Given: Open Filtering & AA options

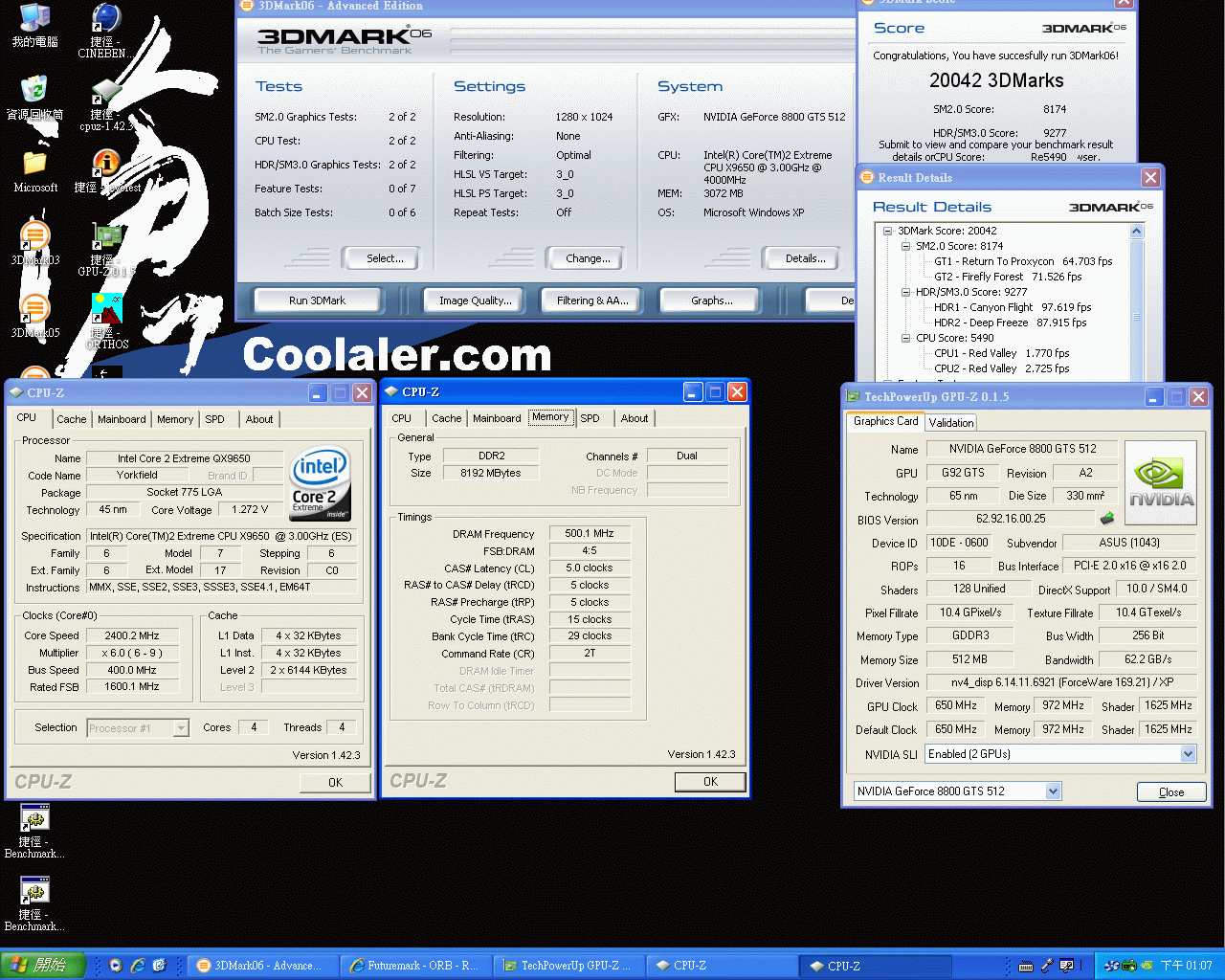Looking at the screenshot, I should [592, 301].
